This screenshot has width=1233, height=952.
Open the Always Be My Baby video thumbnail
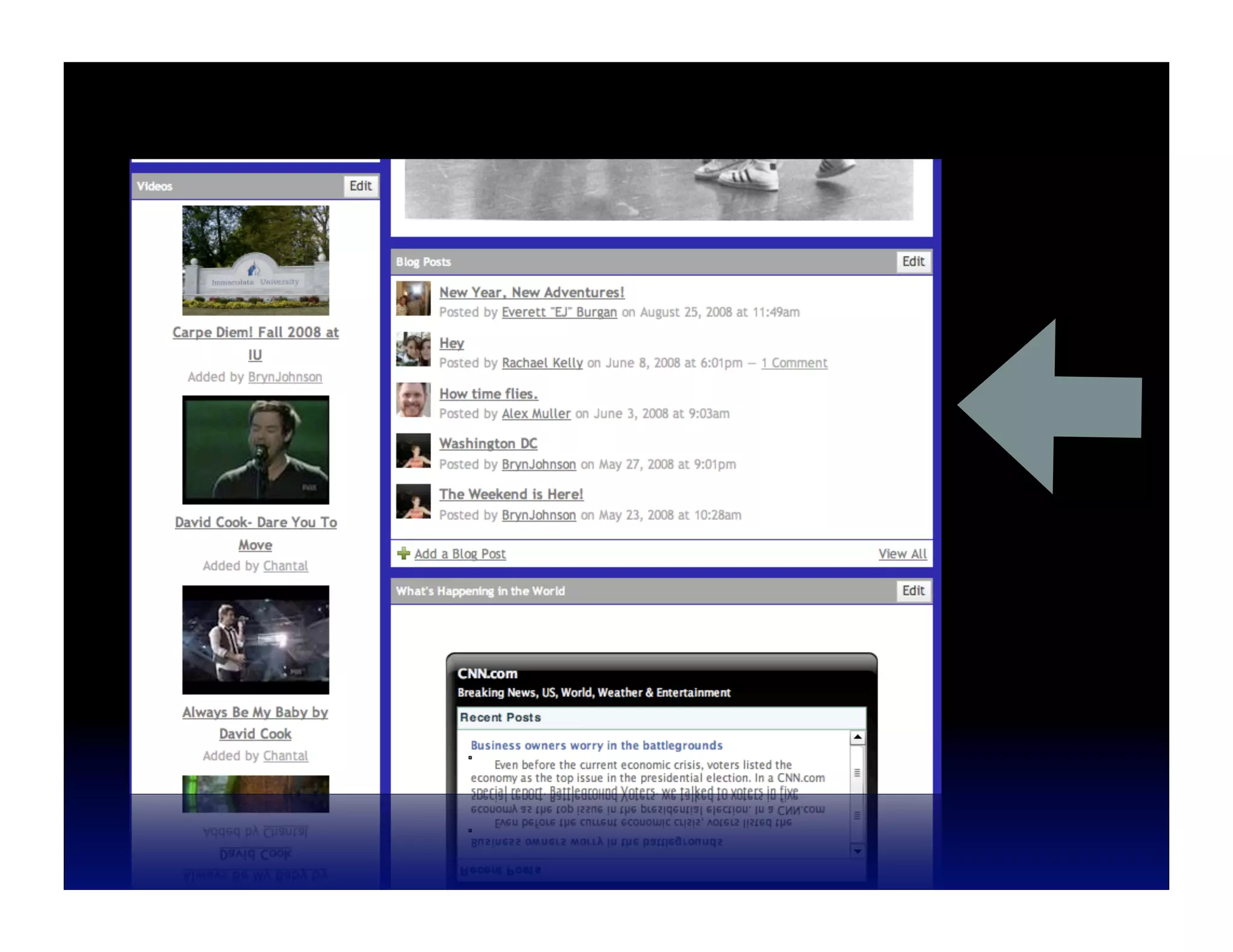pos(255,640)
